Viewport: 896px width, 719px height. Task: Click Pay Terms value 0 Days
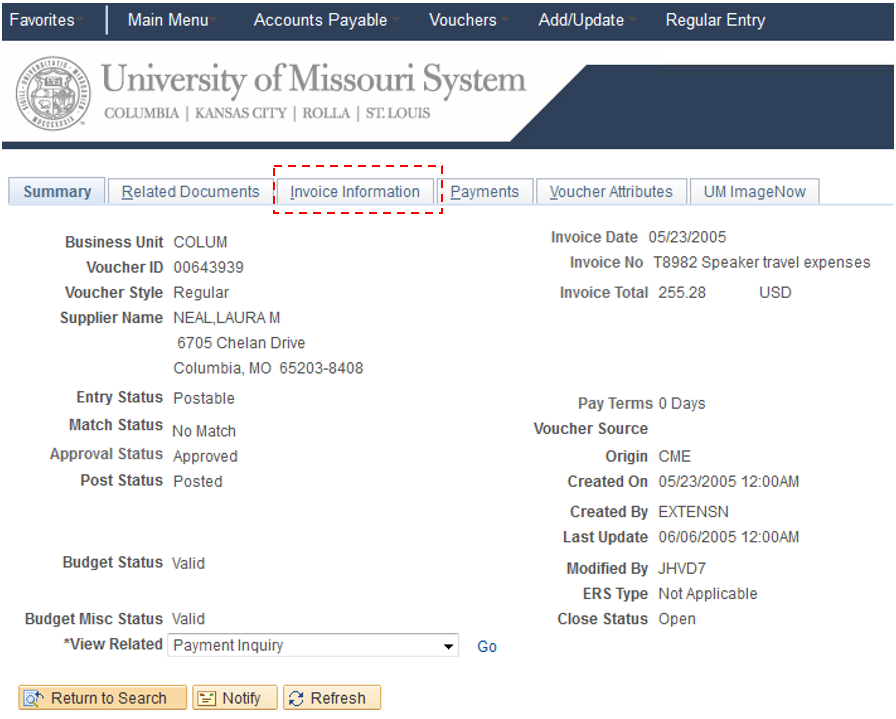(682, 404)
